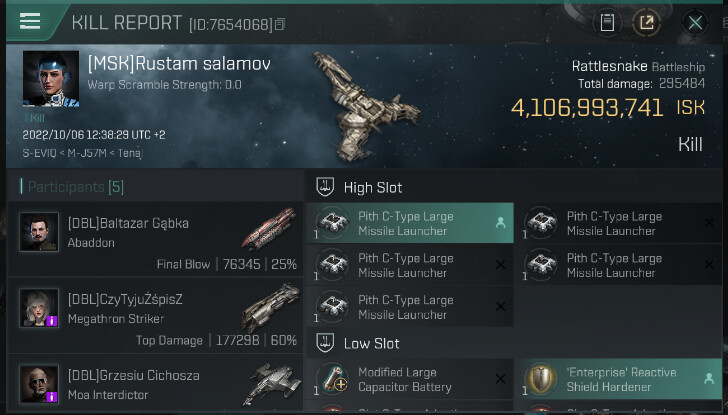Click the Megathron Striker ship icon
Viewport: 728px width, 415px height.
(x=270, y=306)
